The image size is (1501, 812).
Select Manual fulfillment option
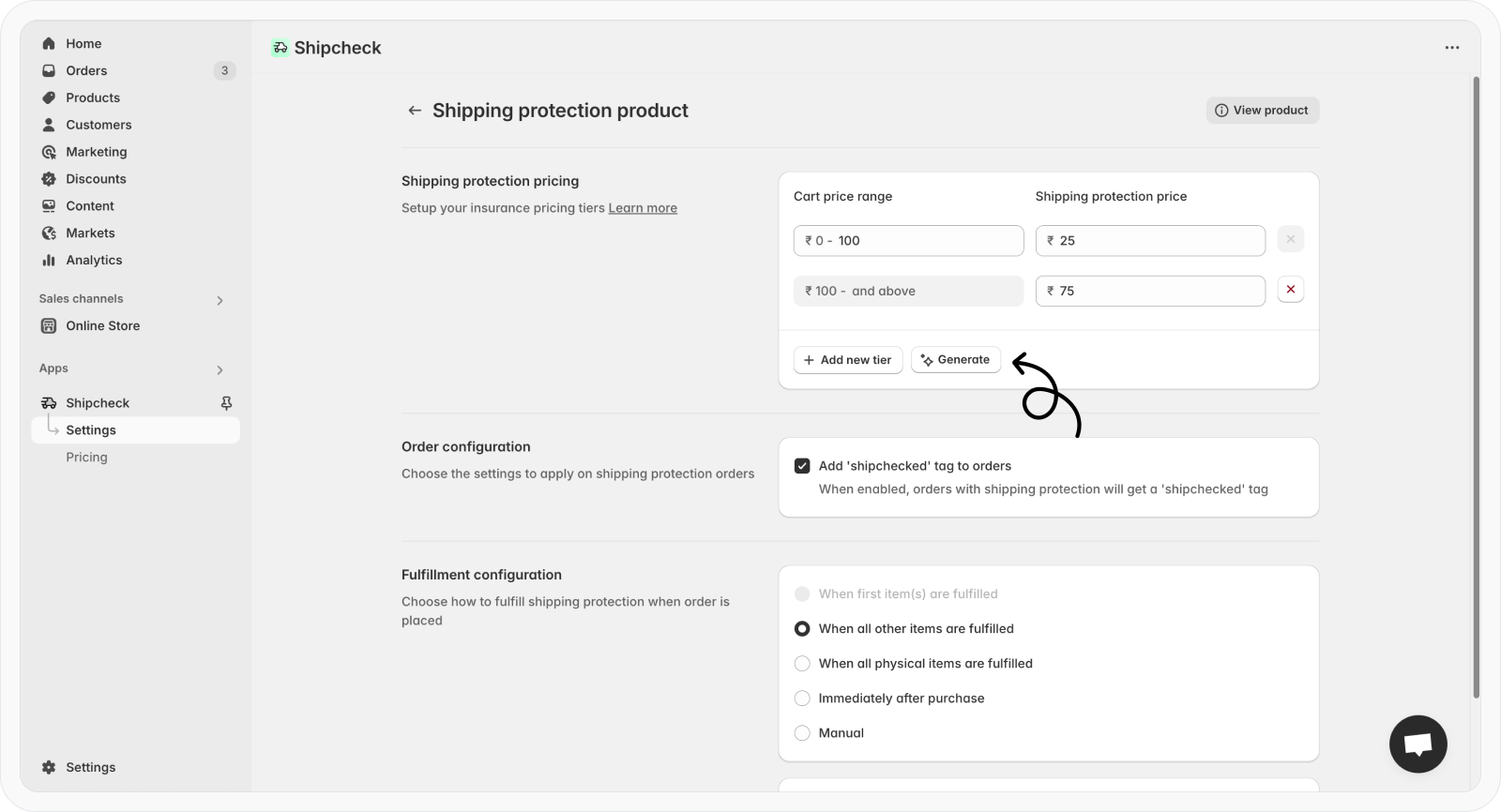pyautogui.click(x=802, y=732)
